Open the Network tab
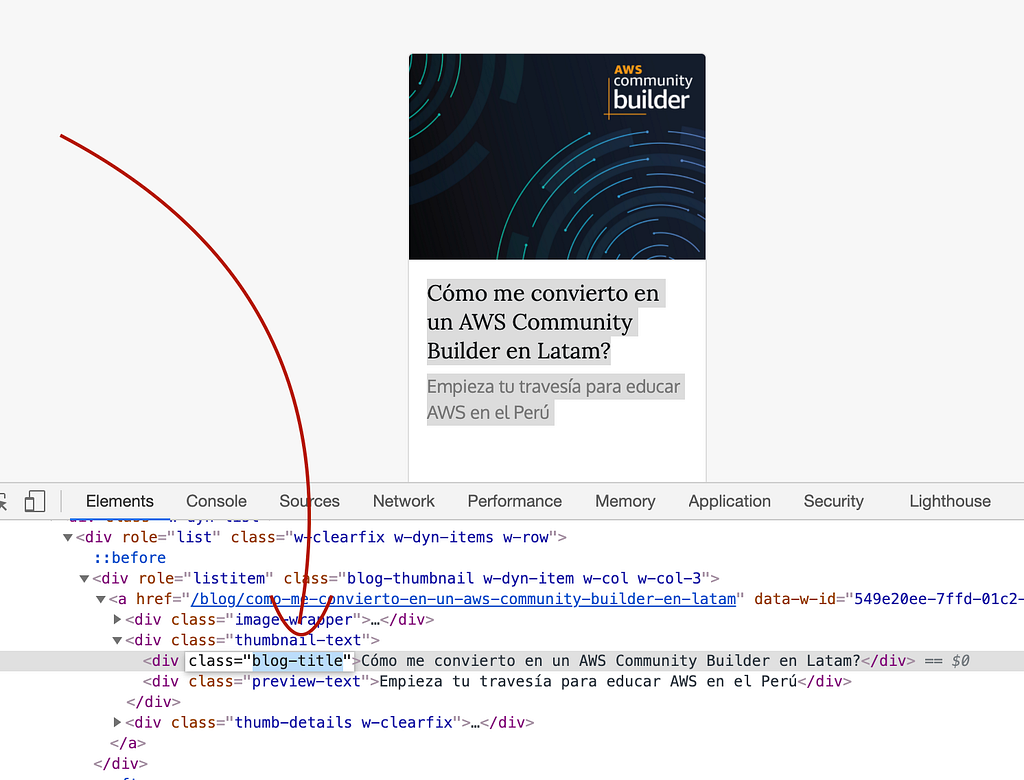This screenshot has width=1024, height=780. [404, 501]
